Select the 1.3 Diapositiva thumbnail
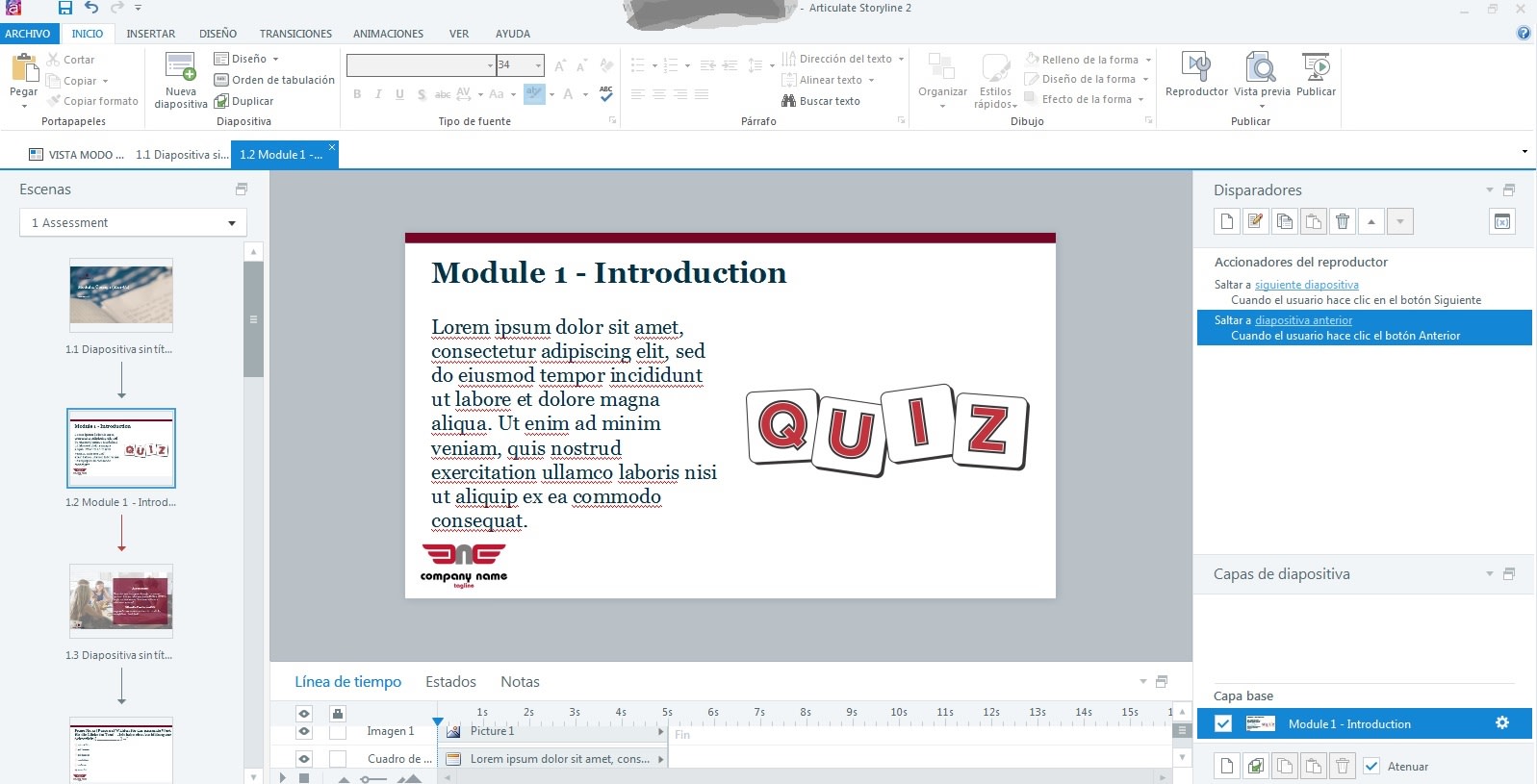1537x784 pixels. click(x=121, y=601)
